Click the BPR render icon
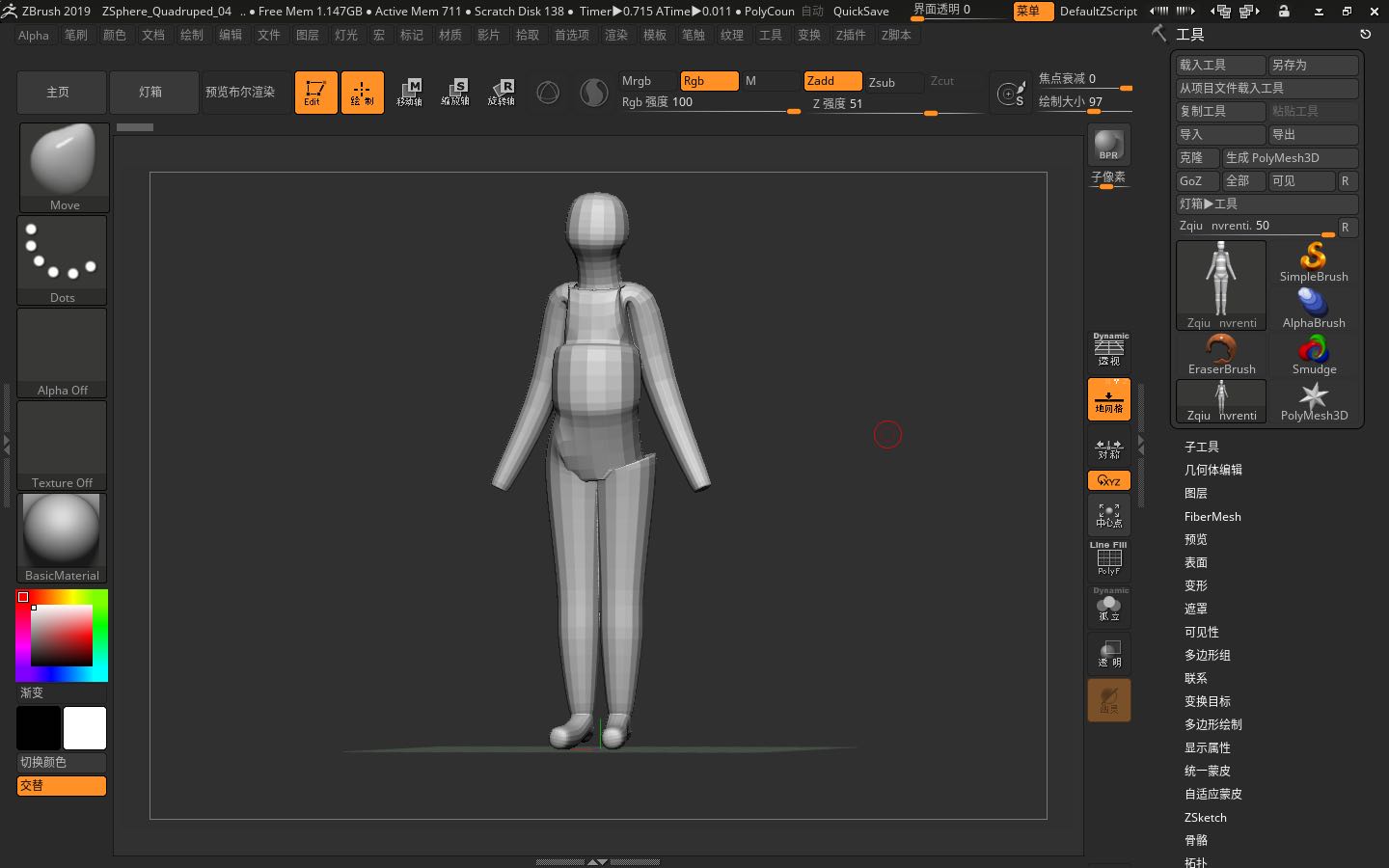The height and width of the screenshot is (868, 1389). pyautogui.click(x=1108, y=146)
